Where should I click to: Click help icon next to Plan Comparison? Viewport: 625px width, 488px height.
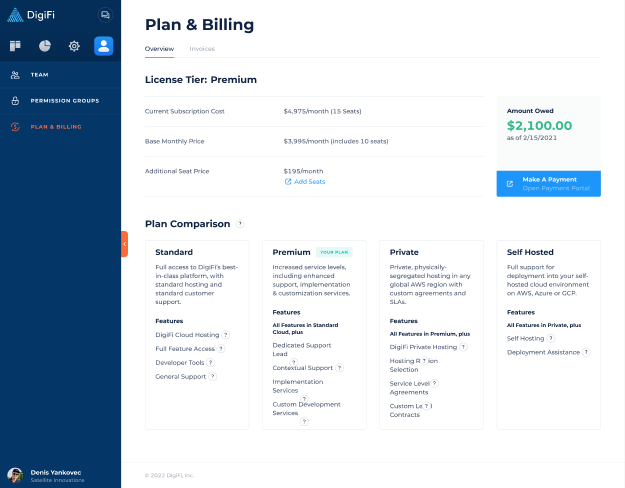pos(240,224)
